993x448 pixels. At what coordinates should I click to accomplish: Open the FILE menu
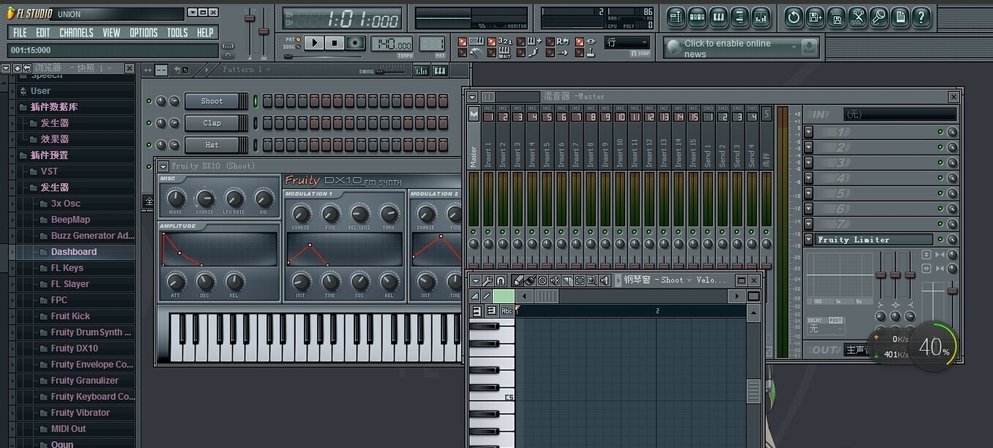[20, 32]
